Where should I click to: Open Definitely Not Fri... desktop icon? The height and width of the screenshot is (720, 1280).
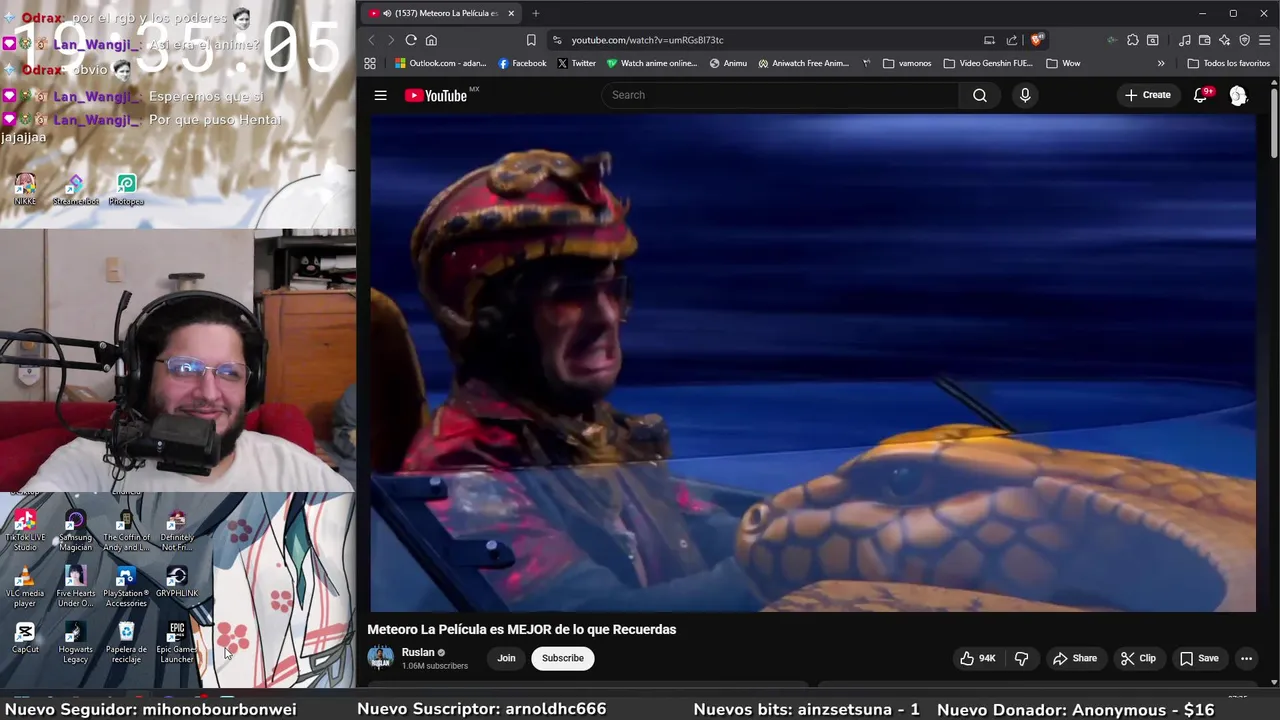177,531
